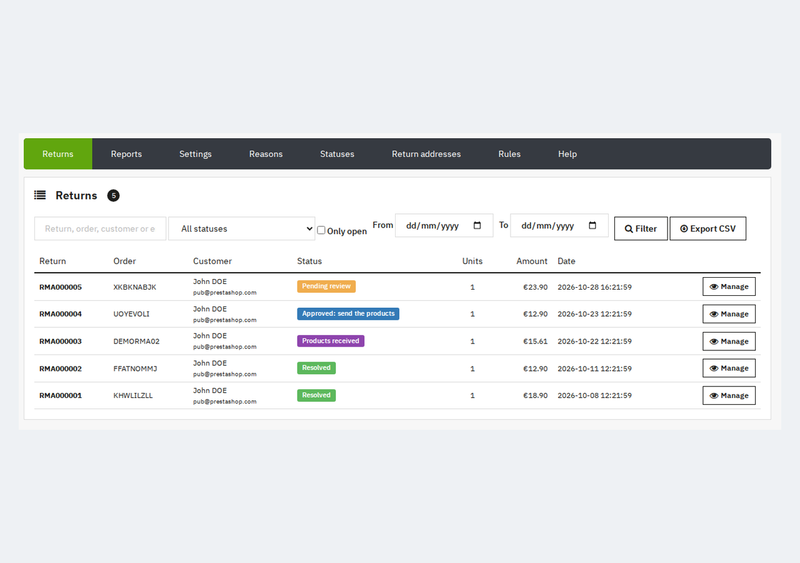Screen dimensions: 800x563
Task: Switch to the Reports tab
Action: 126,154
